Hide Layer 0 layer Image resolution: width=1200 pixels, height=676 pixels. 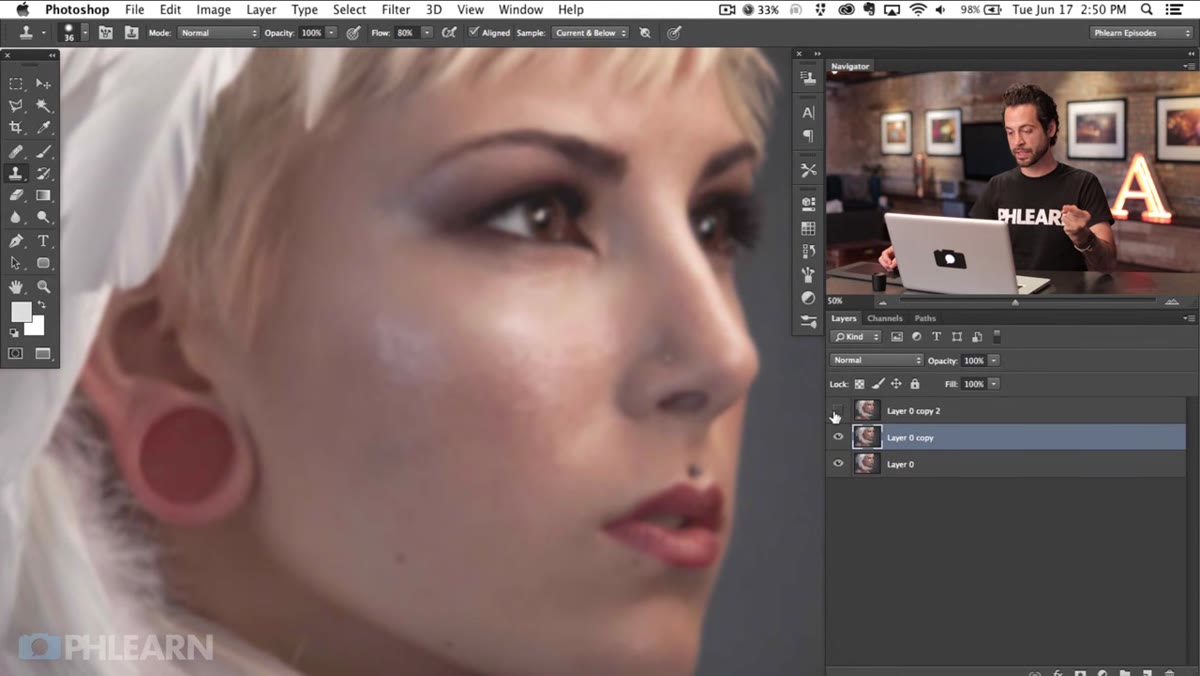[838, 464]
